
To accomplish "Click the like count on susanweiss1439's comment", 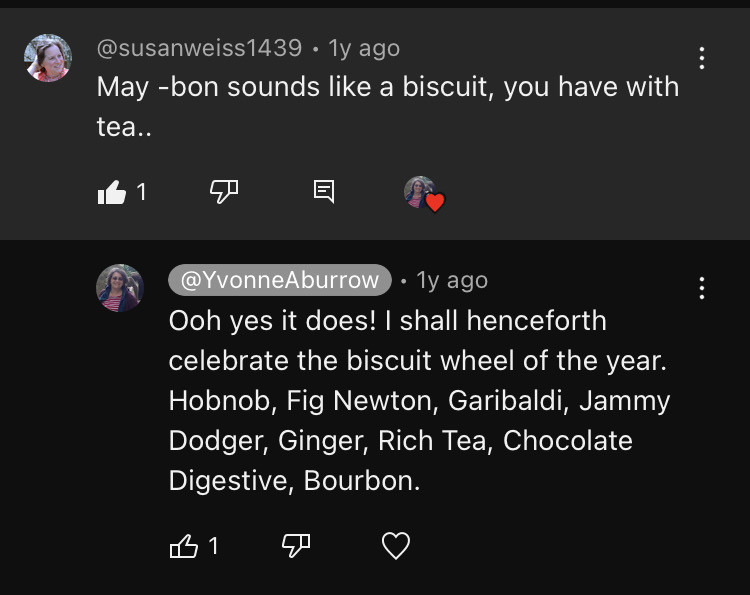I will (141, 191).
